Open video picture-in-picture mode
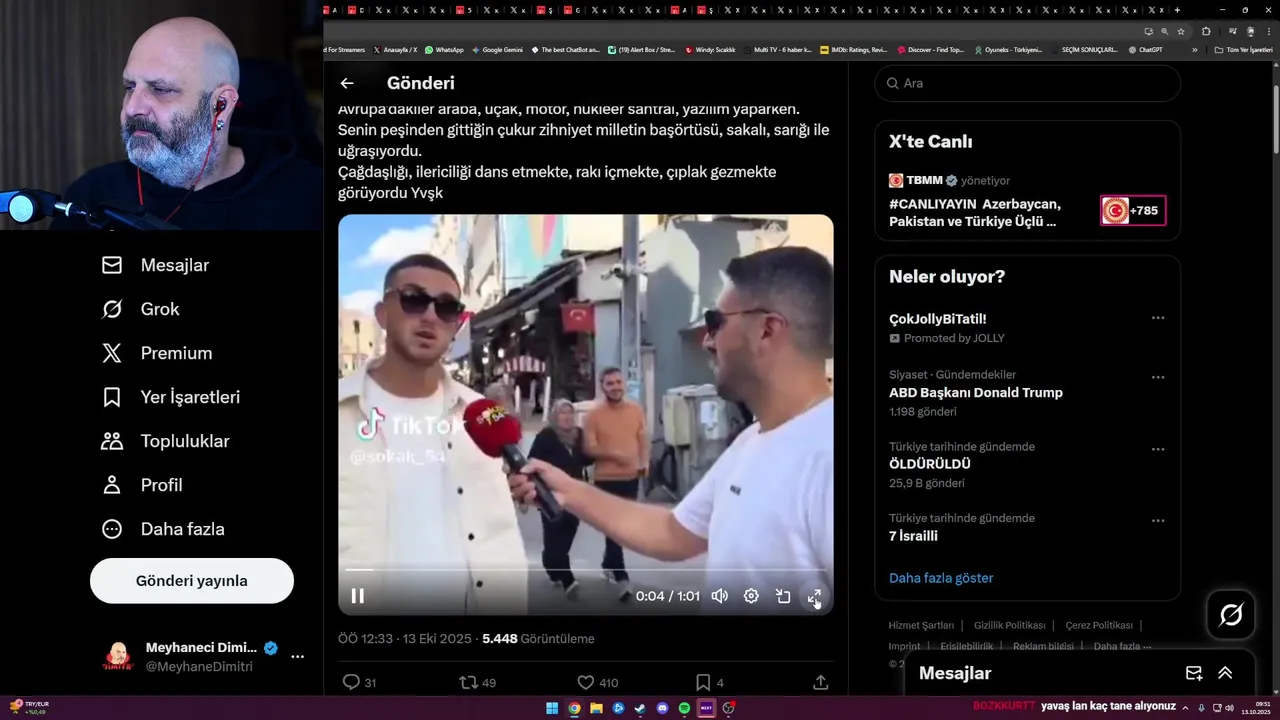Viewport: 1280px width, 720px height. (783, 596)
